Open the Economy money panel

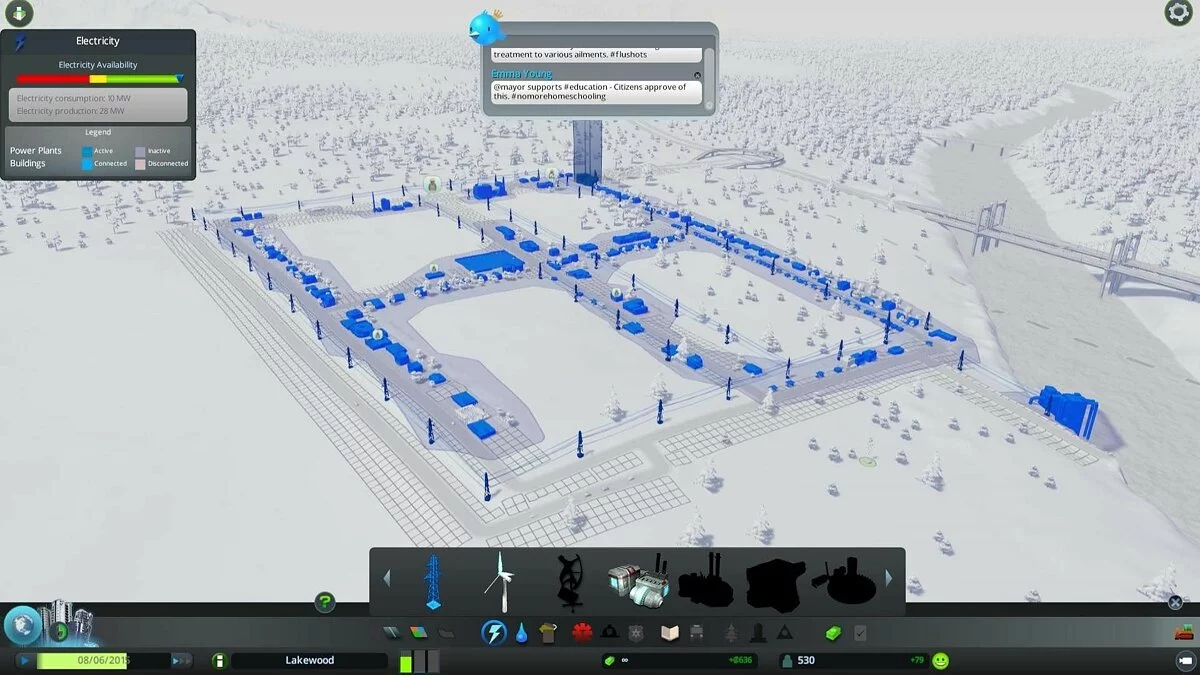(833, 633)
